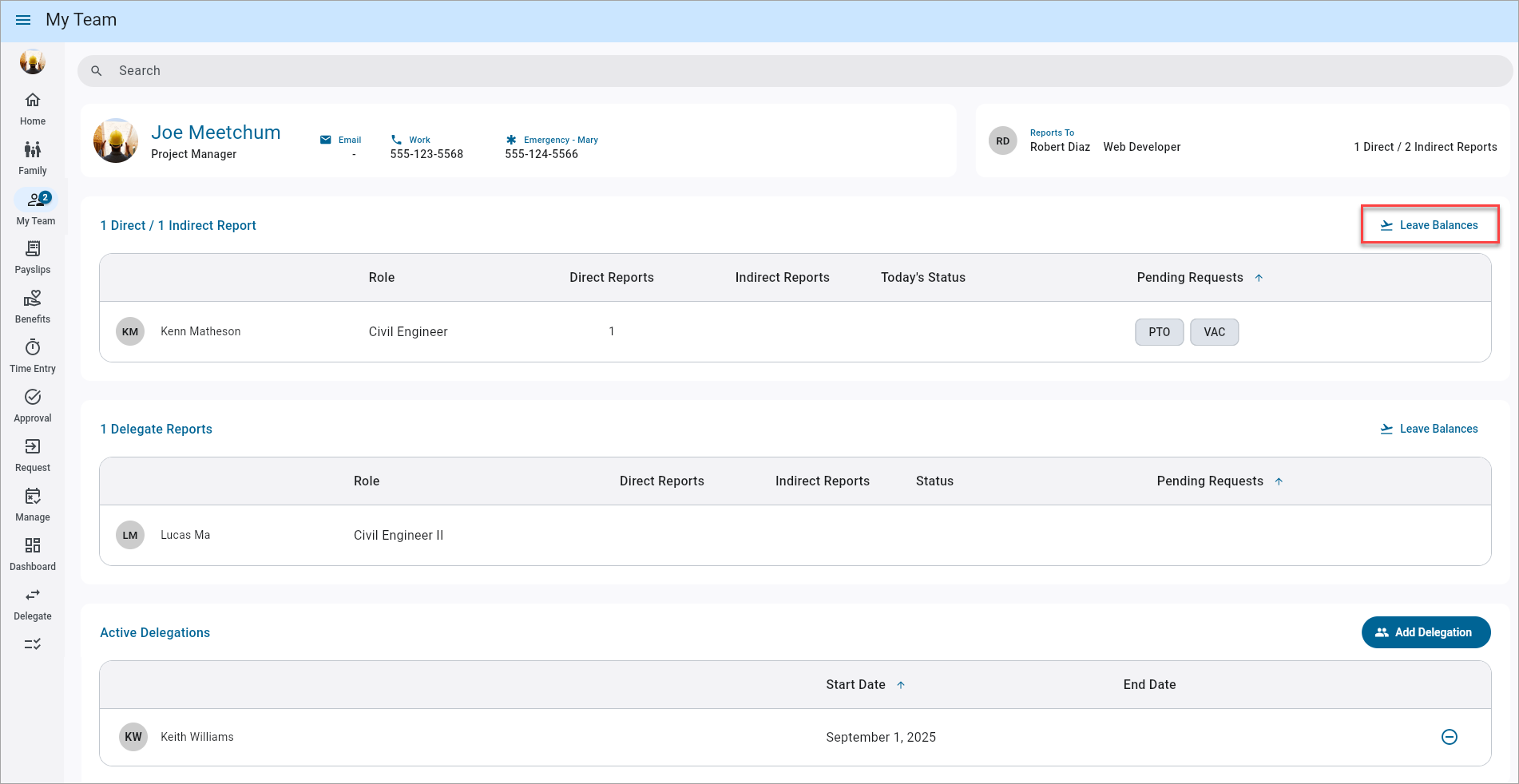Open the Family section icon
This screenshot has height=784, width=1519.
[33, 150]
